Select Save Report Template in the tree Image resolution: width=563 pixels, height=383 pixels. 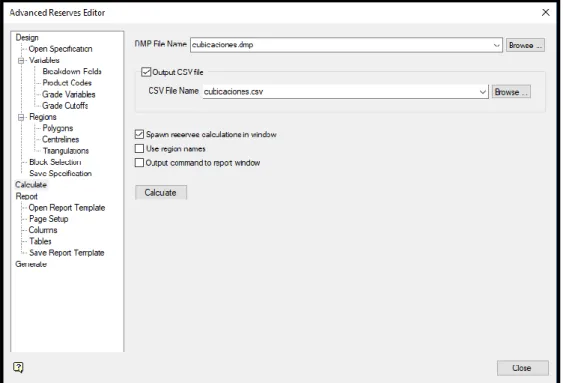(x=67, y=253)
